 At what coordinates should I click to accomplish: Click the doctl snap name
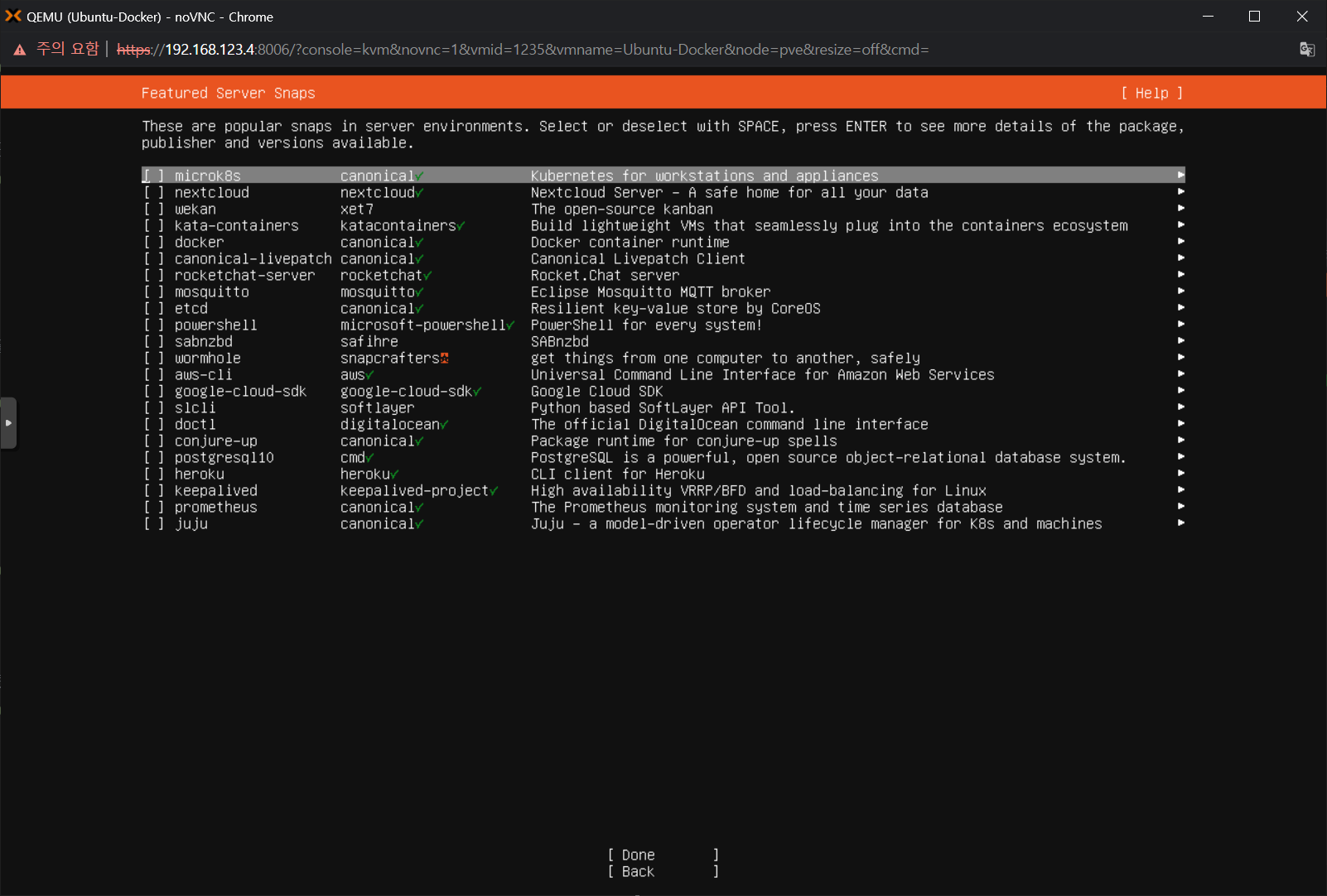tap(195, 424)
